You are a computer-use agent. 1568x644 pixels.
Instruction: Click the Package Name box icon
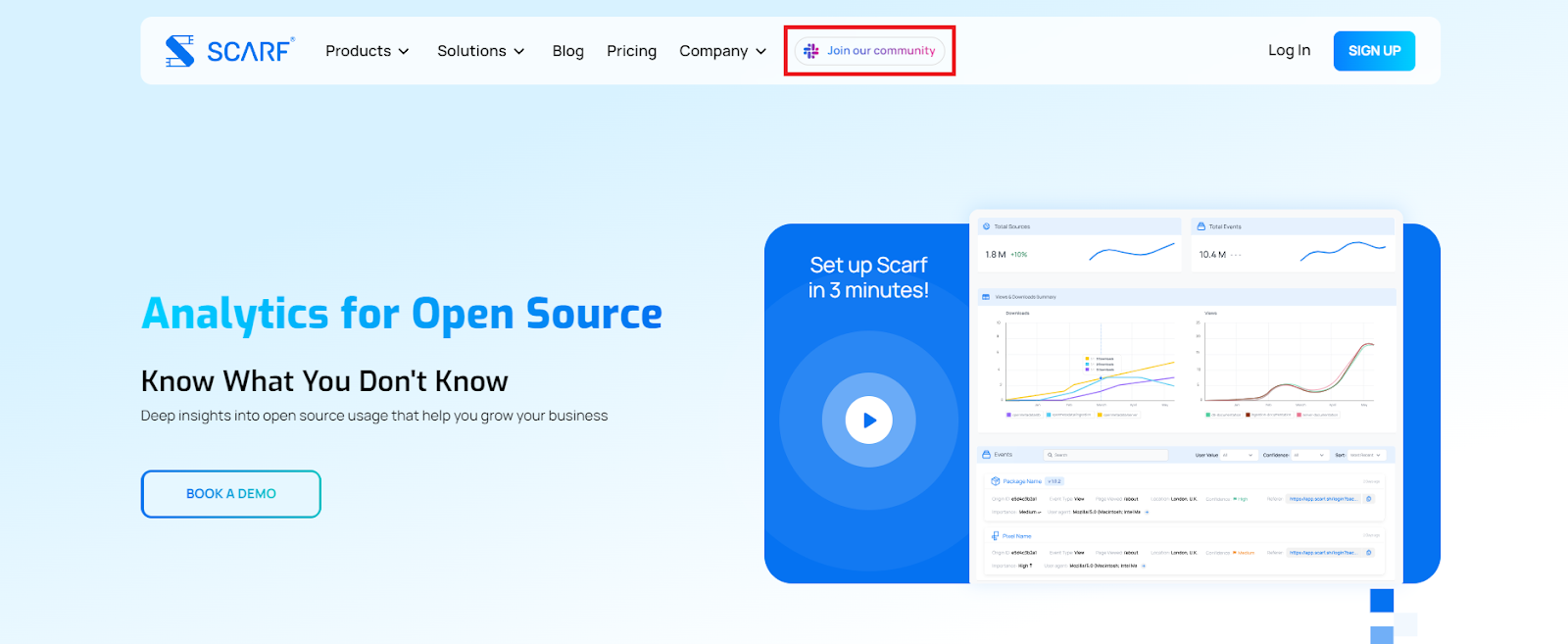click(995, 481)
